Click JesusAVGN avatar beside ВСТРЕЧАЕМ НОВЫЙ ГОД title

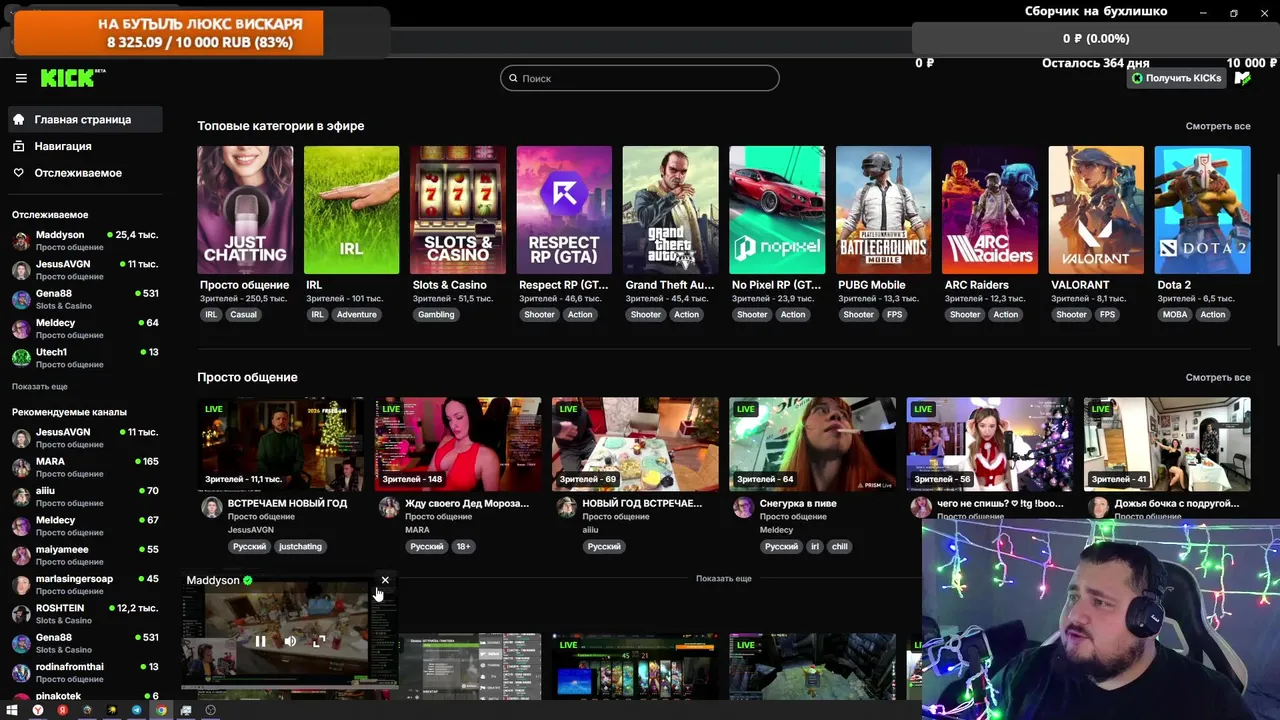pyautogui.click(x=211, y=507)
